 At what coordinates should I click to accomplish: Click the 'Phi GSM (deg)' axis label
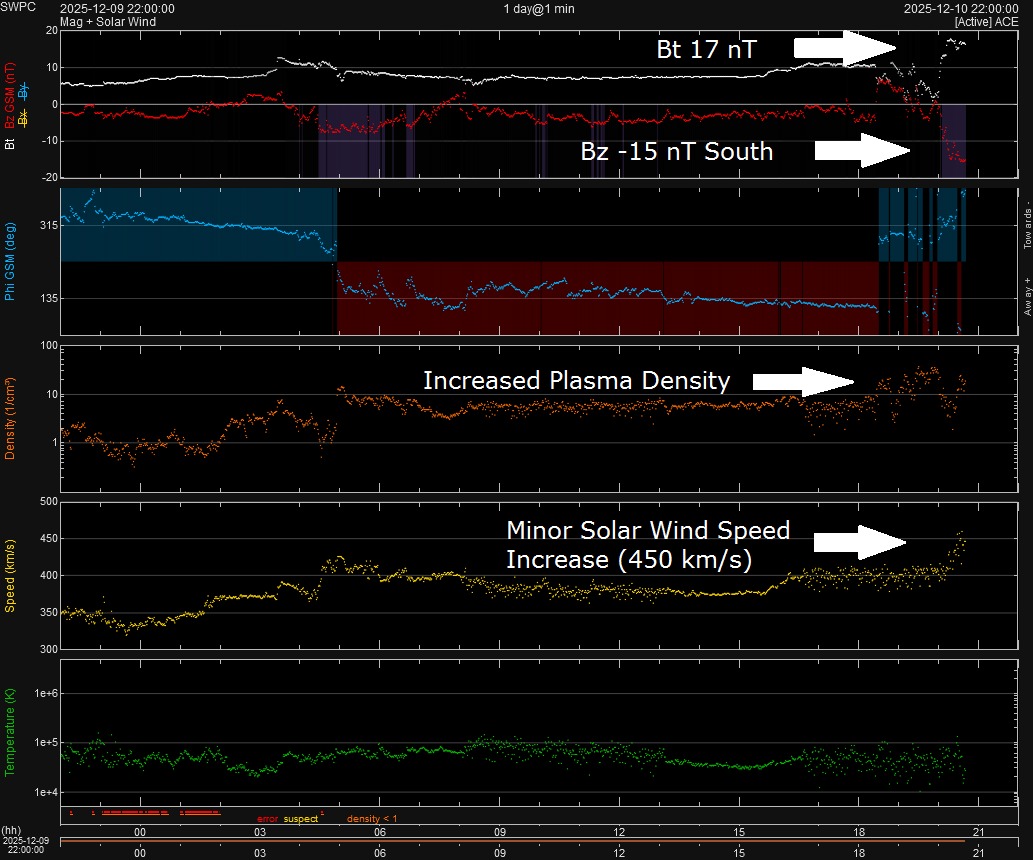coord(9,262)
